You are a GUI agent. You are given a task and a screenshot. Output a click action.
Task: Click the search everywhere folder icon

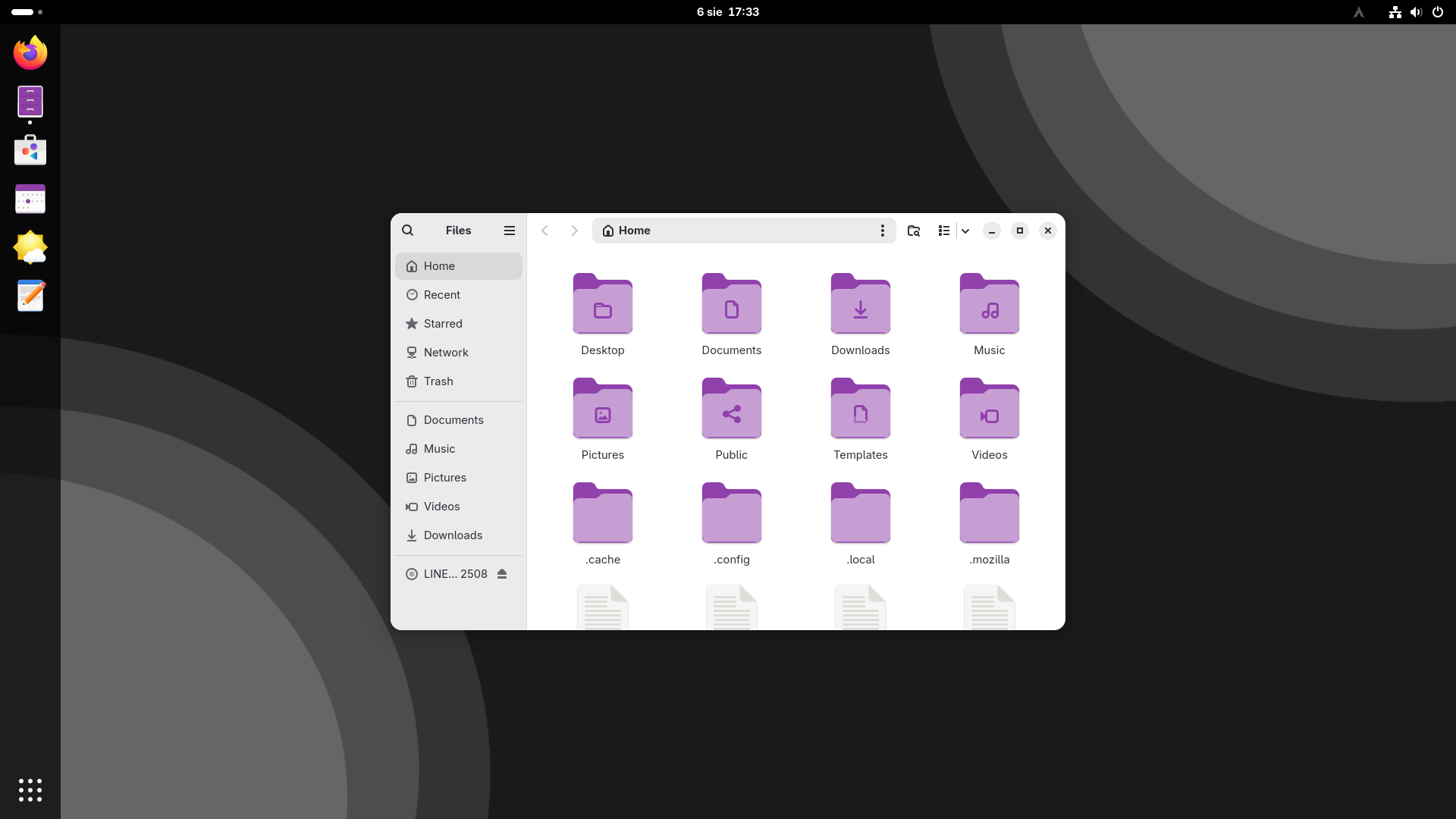click(914, 231)
